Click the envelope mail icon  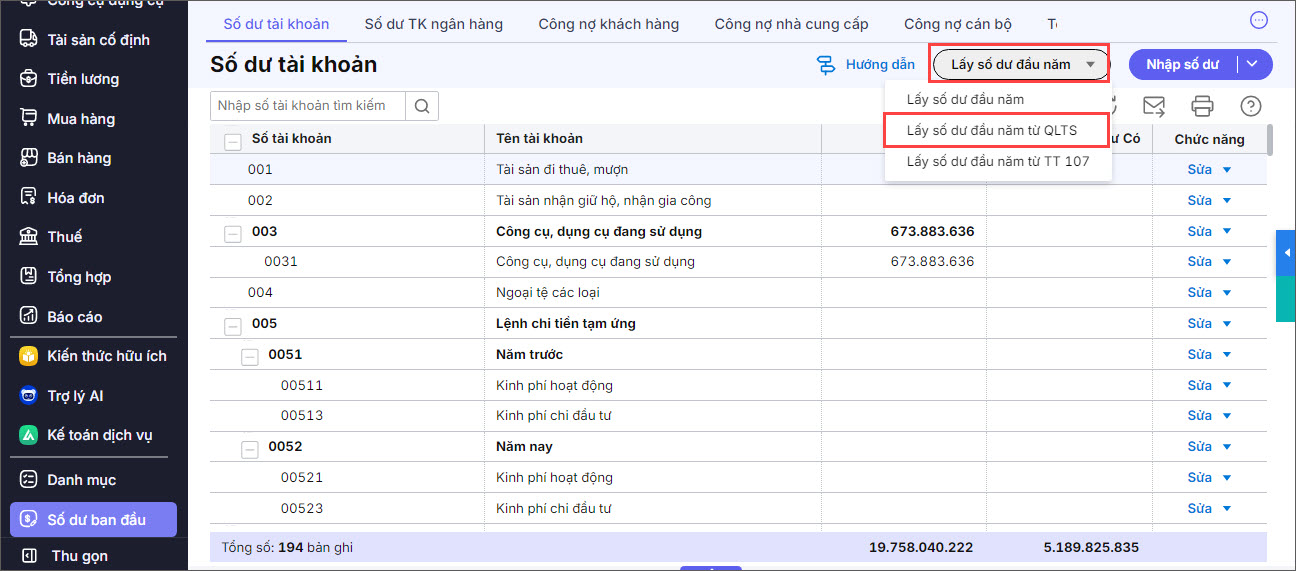click(1154, 106)
